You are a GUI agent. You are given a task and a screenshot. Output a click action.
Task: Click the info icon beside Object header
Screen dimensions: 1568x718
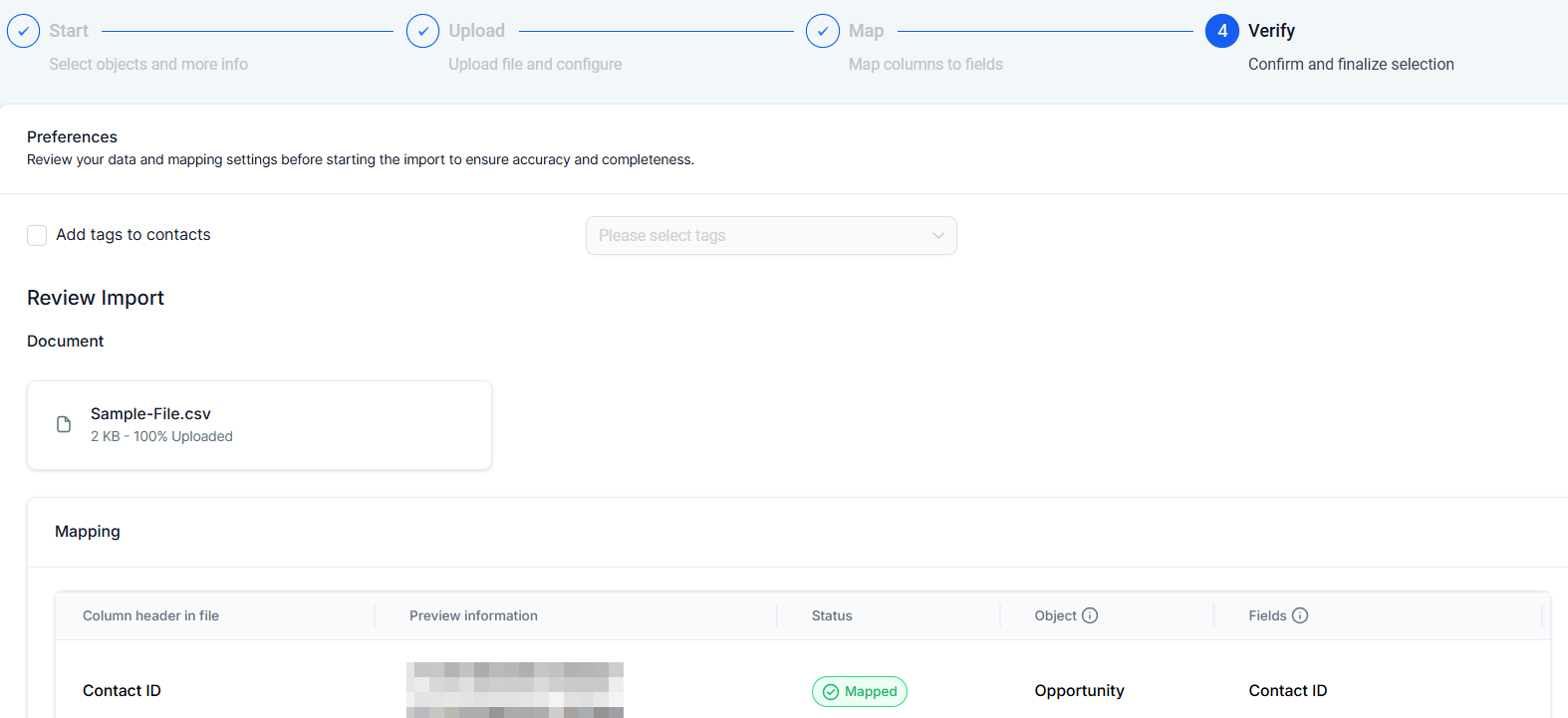1090,615
